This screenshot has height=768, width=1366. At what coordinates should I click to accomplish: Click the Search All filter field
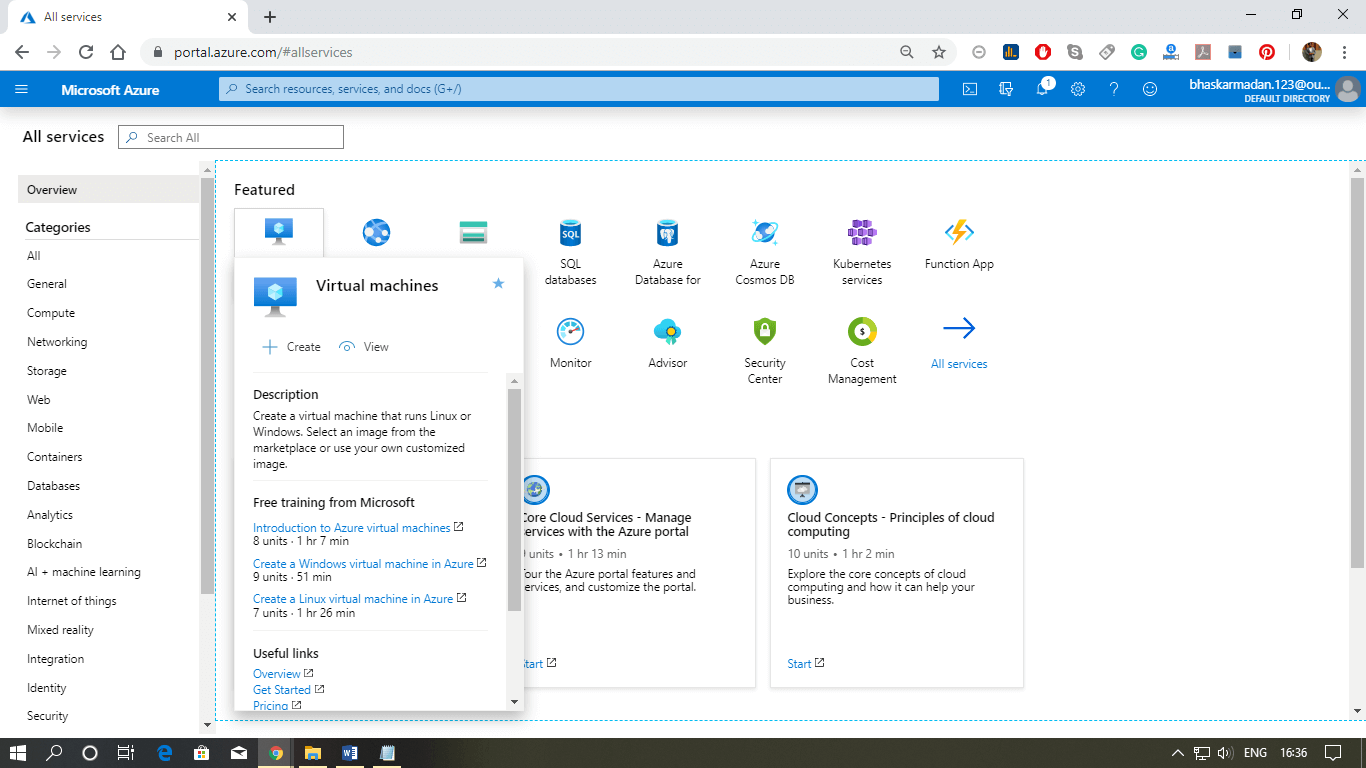pos(231,138)
